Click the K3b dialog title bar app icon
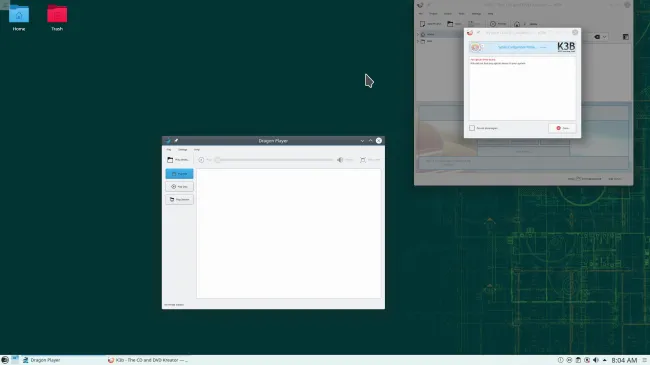The width and height of the screenshot is (650, 365). coord(470,32)
